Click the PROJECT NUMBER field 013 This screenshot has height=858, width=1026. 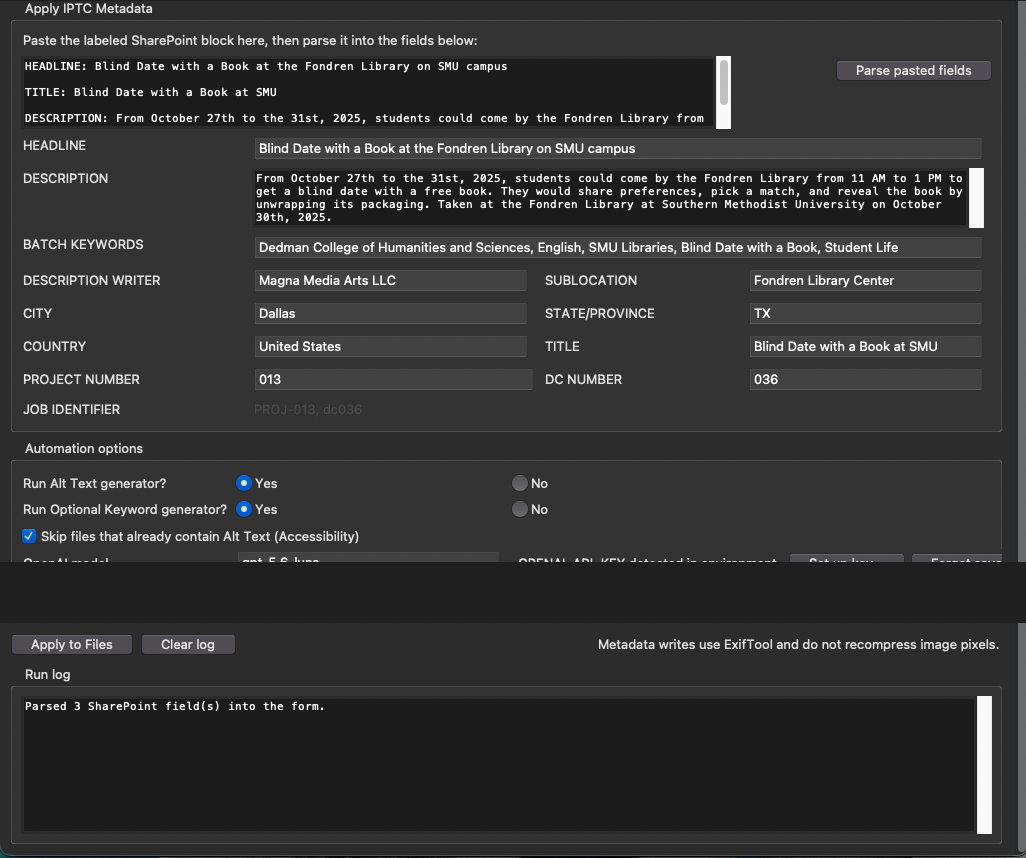click(393, 380)
